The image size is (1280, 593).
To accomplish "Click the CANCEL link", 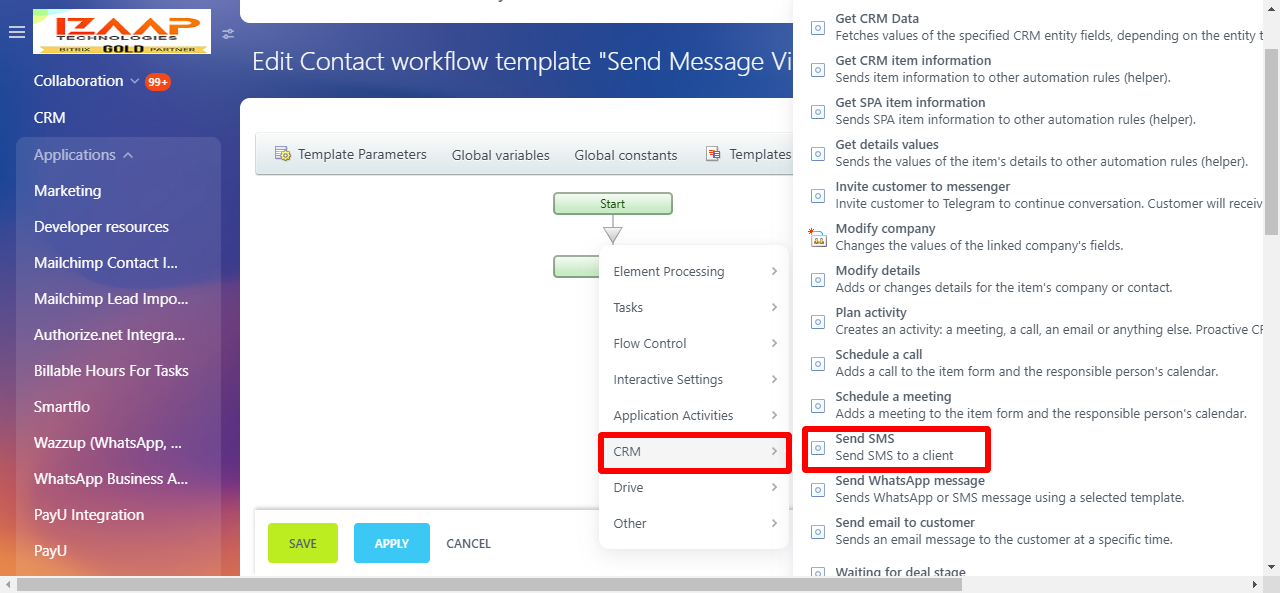I will tap(468, 543).
